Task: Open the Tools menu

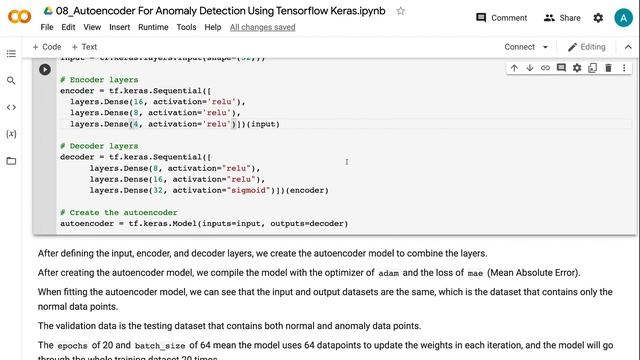Action: click(186, 27)
